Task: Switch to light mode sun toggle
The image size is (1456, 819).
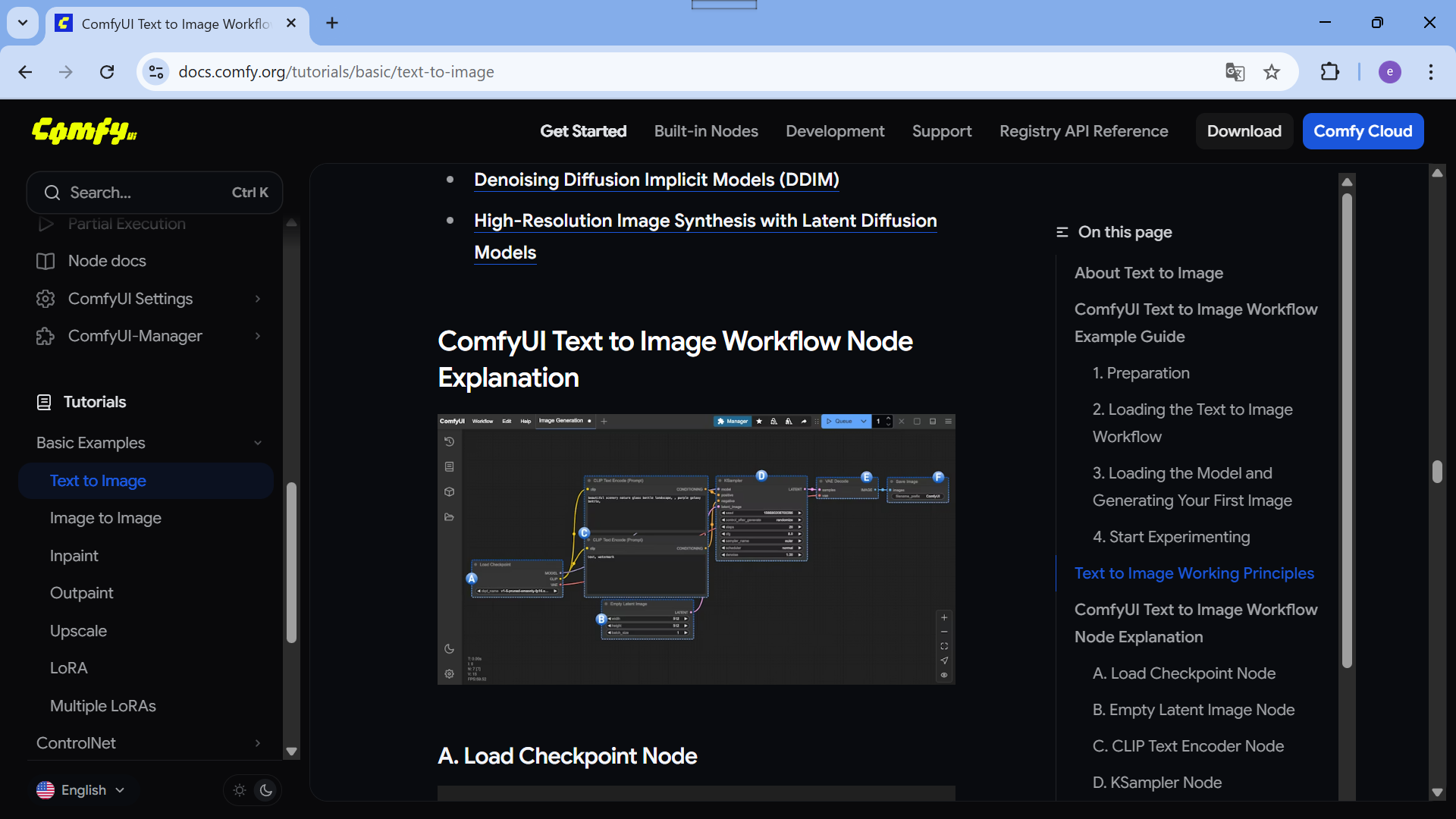Action: [x=240, y=790]
